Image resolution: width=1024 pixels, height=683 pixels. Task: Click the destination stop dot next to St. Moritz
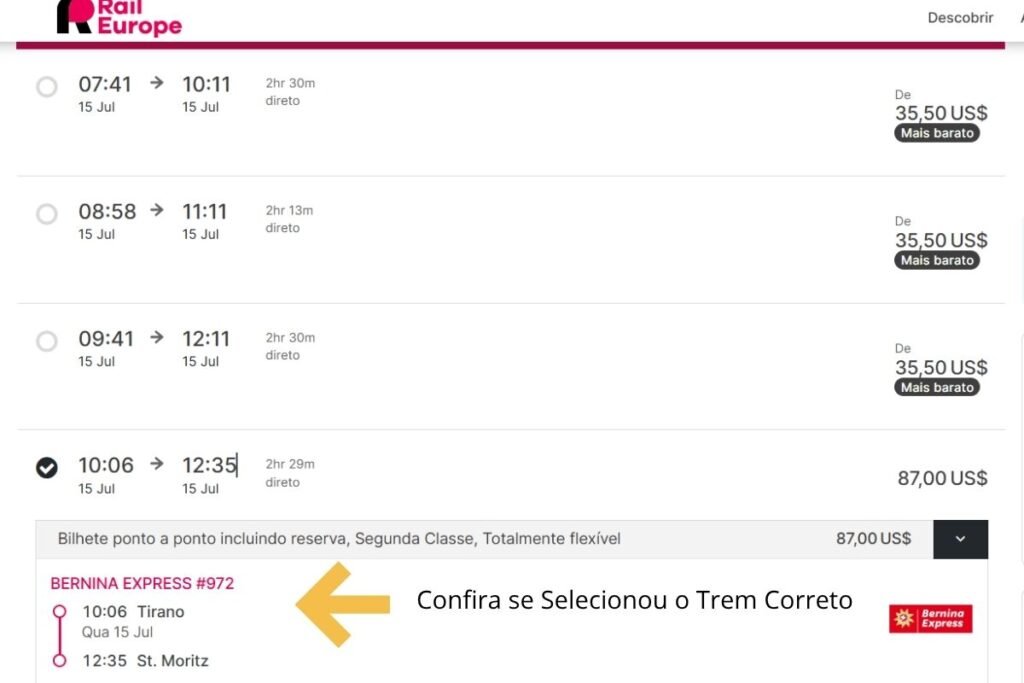(59, 659)
